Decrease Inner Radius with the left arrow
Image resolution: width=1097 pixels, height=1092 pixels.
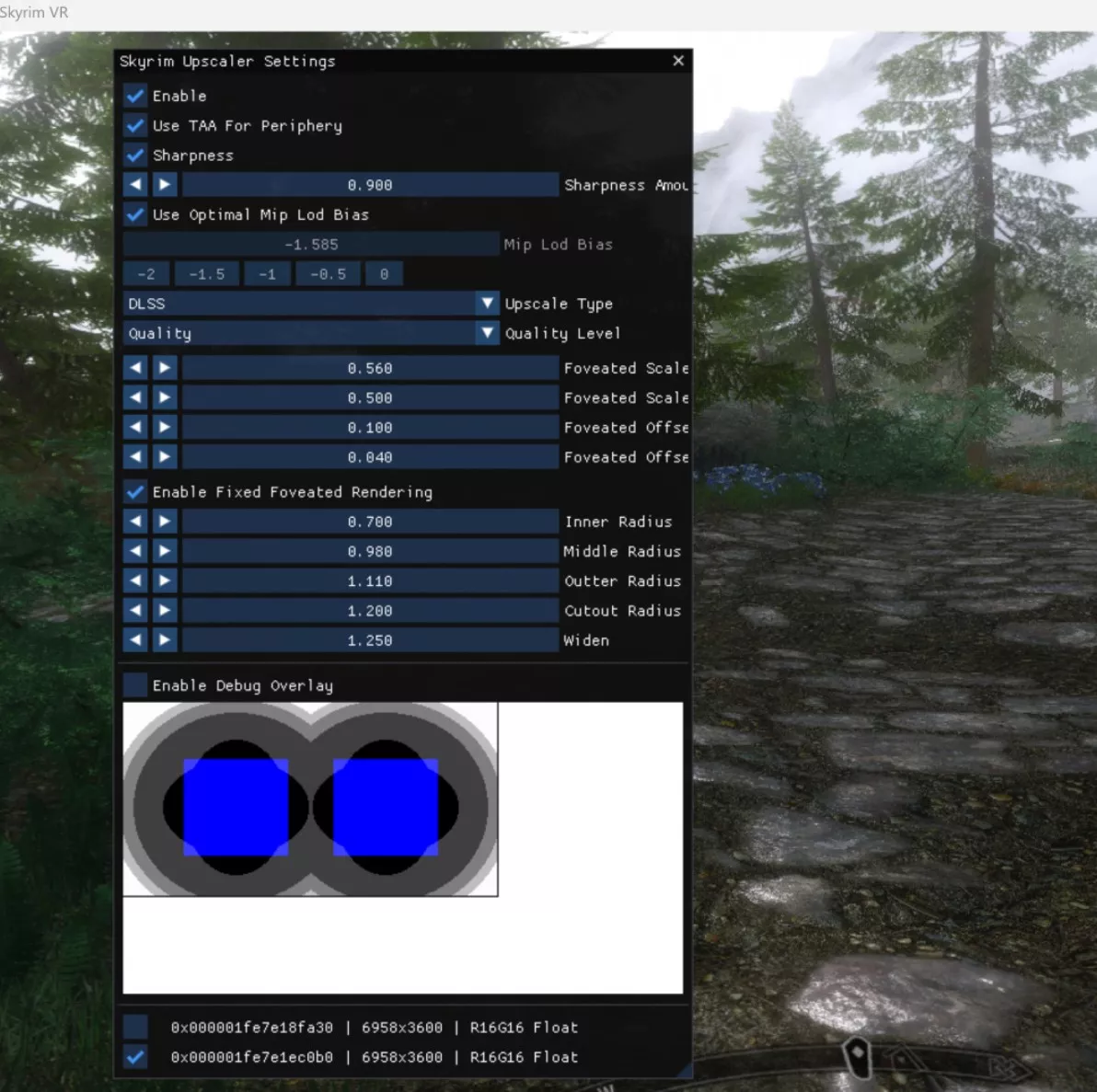[135, 522]
